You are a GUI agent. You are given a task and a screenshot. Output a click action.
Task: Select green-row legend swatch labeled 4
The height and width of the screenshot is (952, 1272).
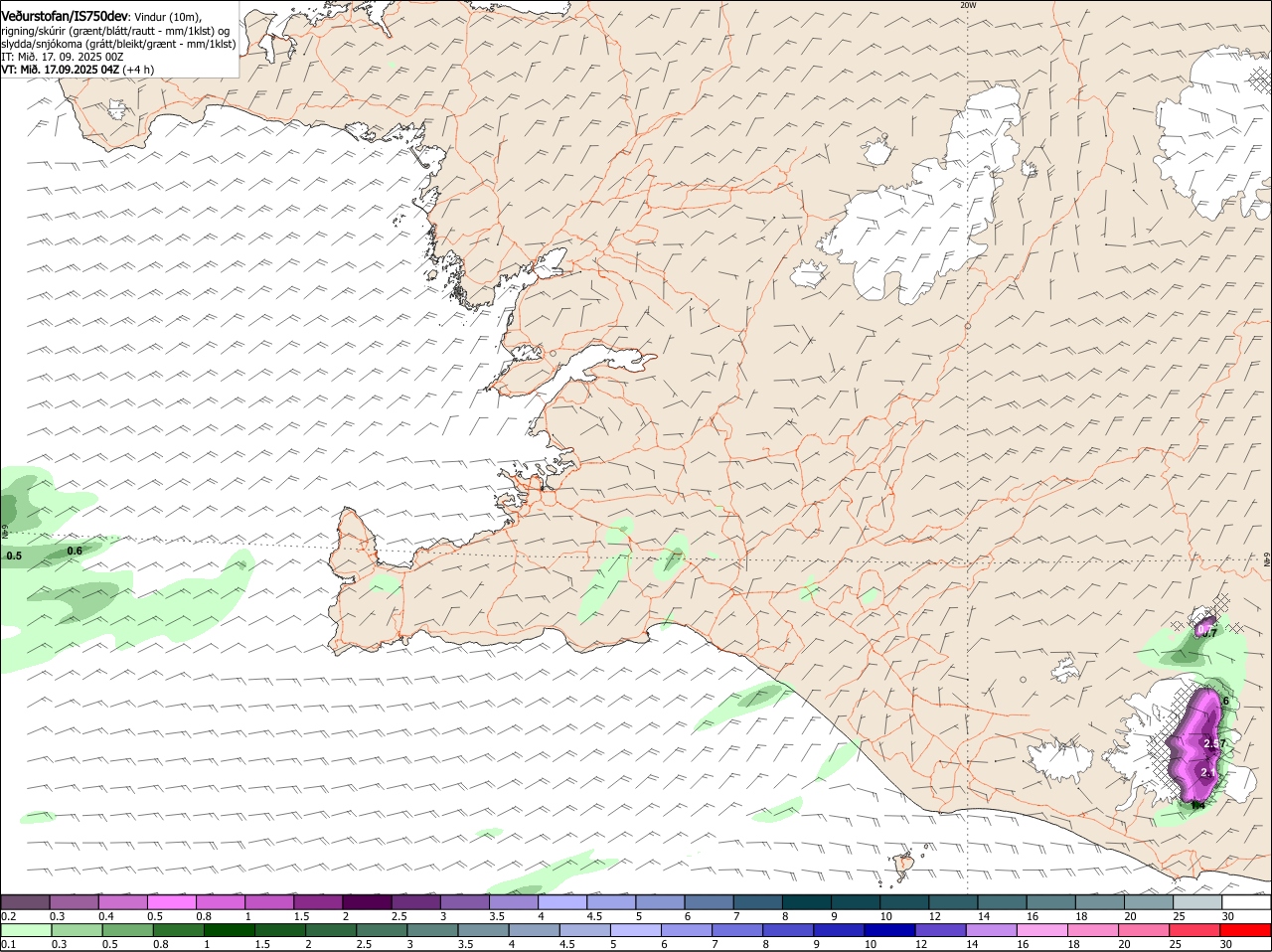click(534, 930)
